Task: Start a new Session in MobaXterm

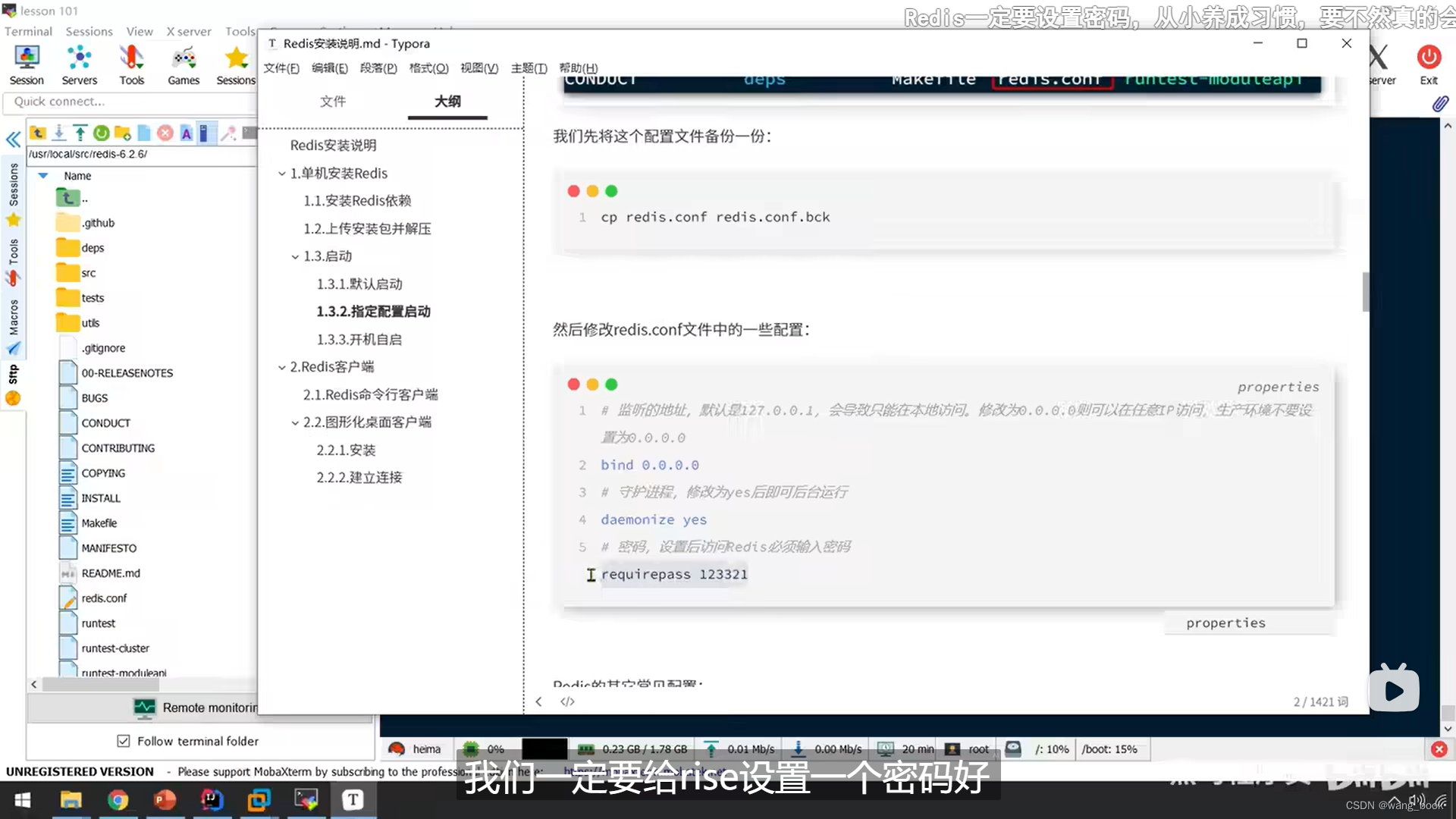Action: [27, 64]
